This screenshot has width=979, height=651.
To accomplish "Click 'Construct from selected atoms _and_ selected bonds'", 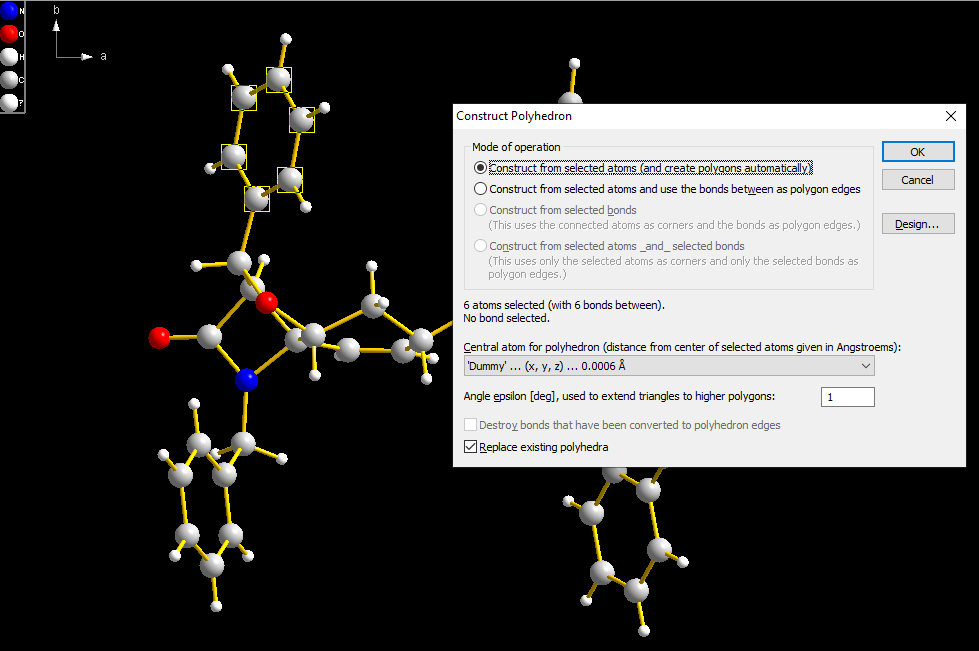I will (x=480, y=245).
